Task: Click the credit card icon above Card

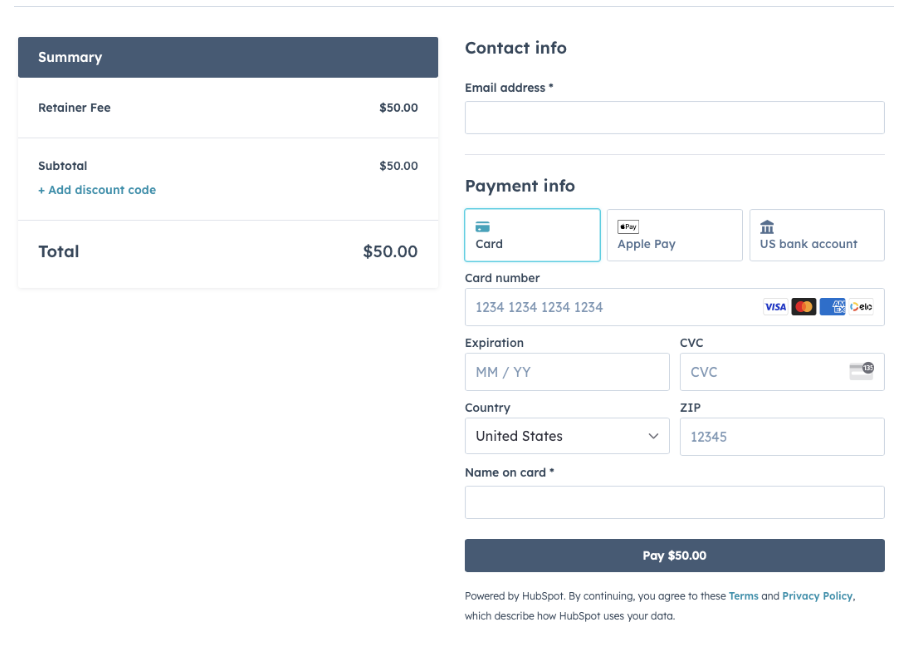Action: (x=483, y=227)
